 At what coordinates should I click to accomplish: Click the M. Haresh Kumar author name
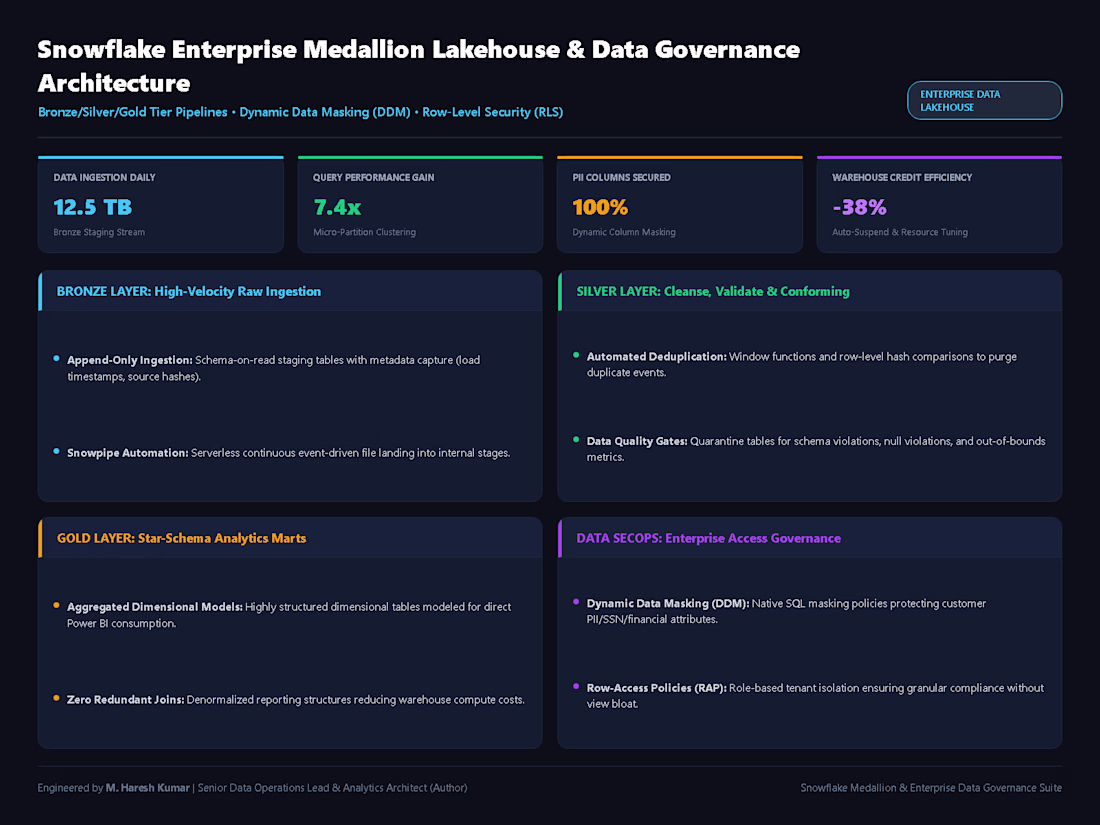click(147, 788)
